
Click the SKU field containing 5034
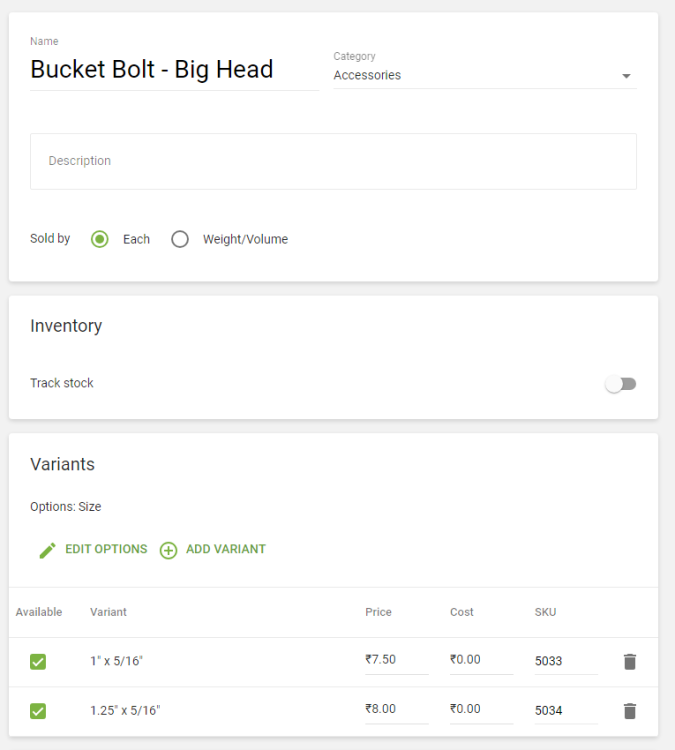pos(565,710)
